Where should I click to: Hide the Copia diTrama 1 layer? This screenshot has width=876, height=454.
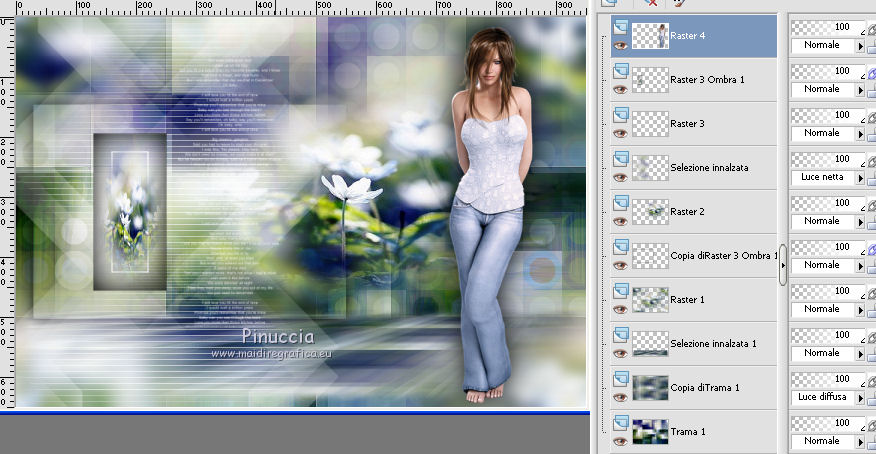pyautogui.click(x=620, y=396)
